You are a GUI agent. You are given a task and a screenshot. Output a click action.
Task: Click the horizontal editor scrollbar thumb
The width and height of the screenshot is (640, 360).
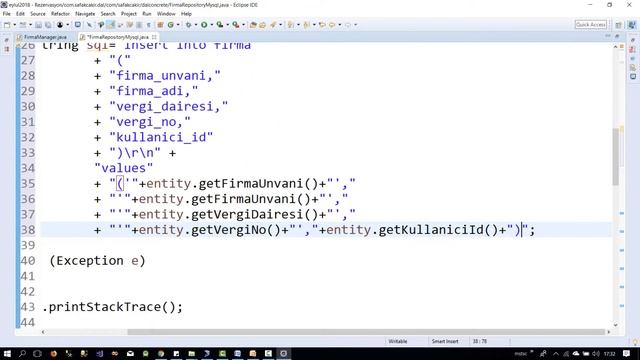click(366, 332)
